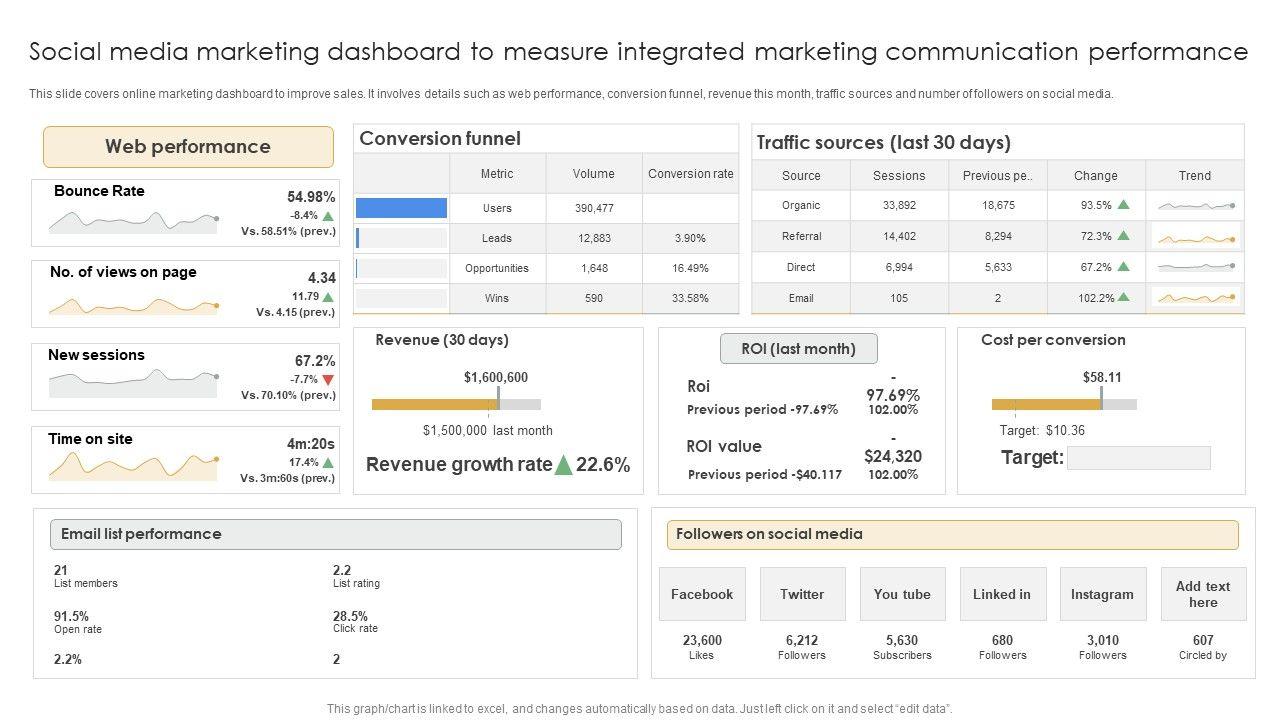Image resolution: width=1280 pixels, height=720 pixels.
Task: Click the Web performance header
Action: pos(188,147)
